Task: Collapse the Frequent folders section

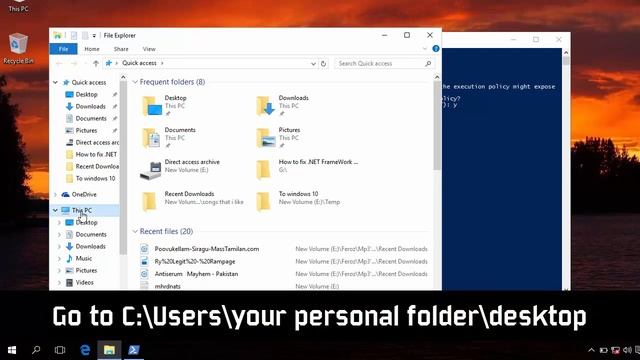Action: (135, 82)
